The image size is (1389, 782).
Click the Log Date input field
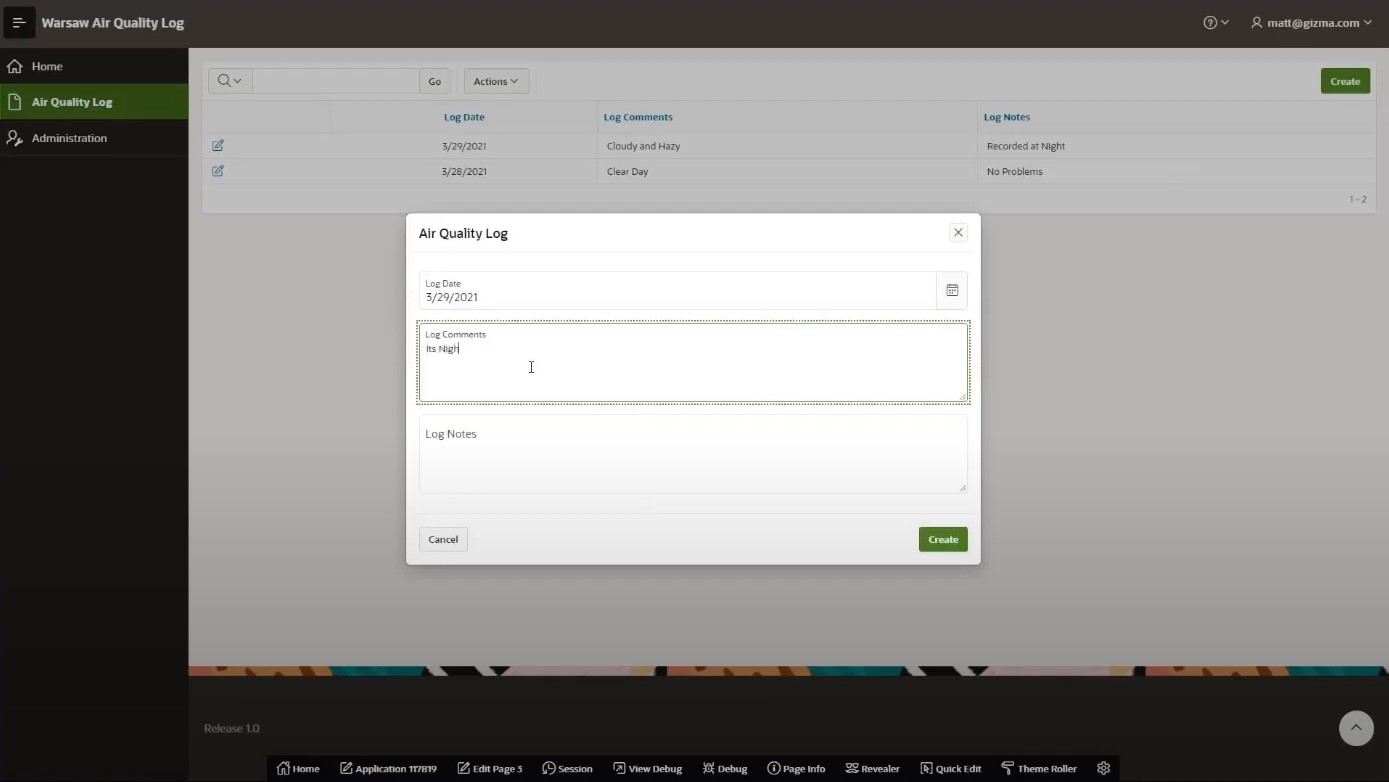click(677, 290)
